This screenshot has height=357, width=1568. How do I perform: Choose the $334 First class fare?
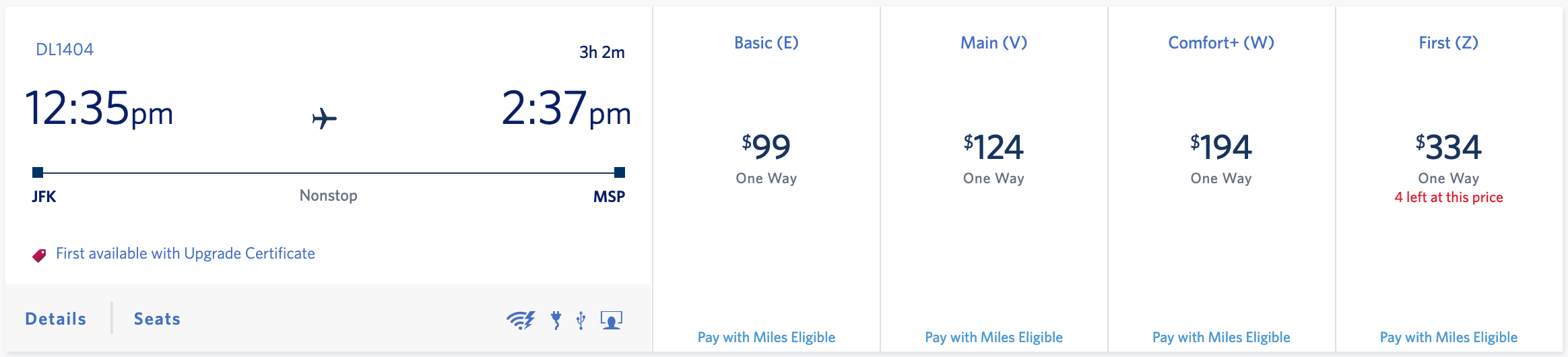(1449, 148)
